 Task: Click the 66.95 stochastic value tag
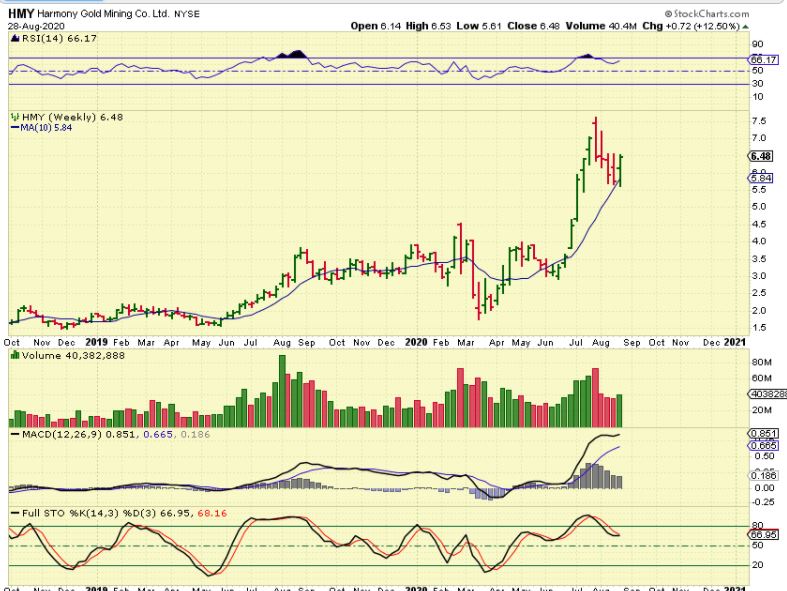pyautogui.click(x=763, y=535)
